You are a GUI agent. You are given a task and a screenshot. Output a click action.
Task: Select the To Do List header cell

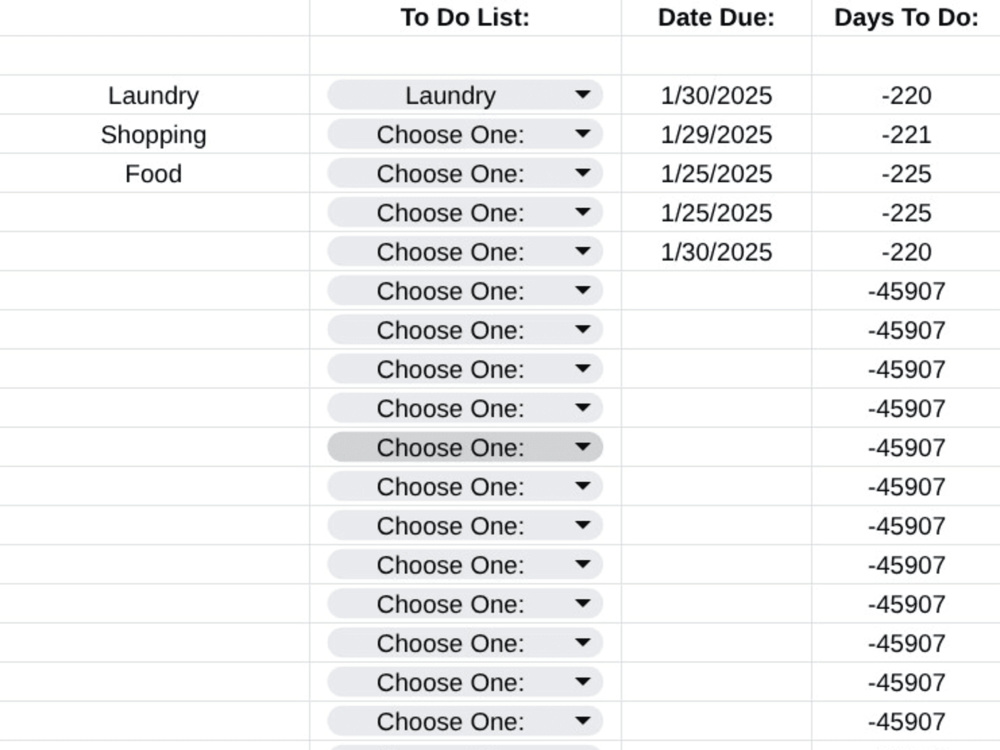tap(466, 18)
